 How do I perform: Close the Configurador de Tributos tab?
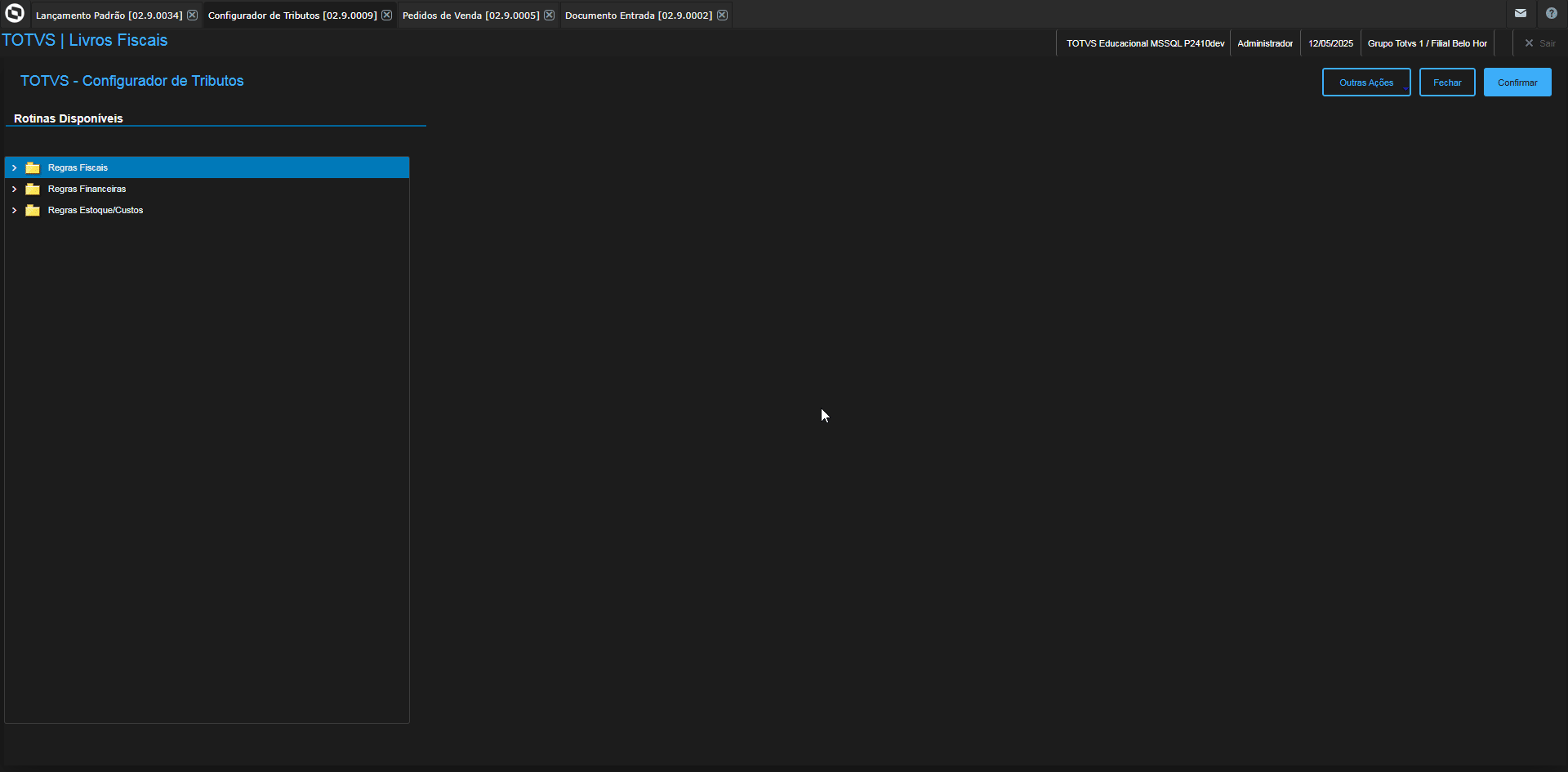[387, 16]
